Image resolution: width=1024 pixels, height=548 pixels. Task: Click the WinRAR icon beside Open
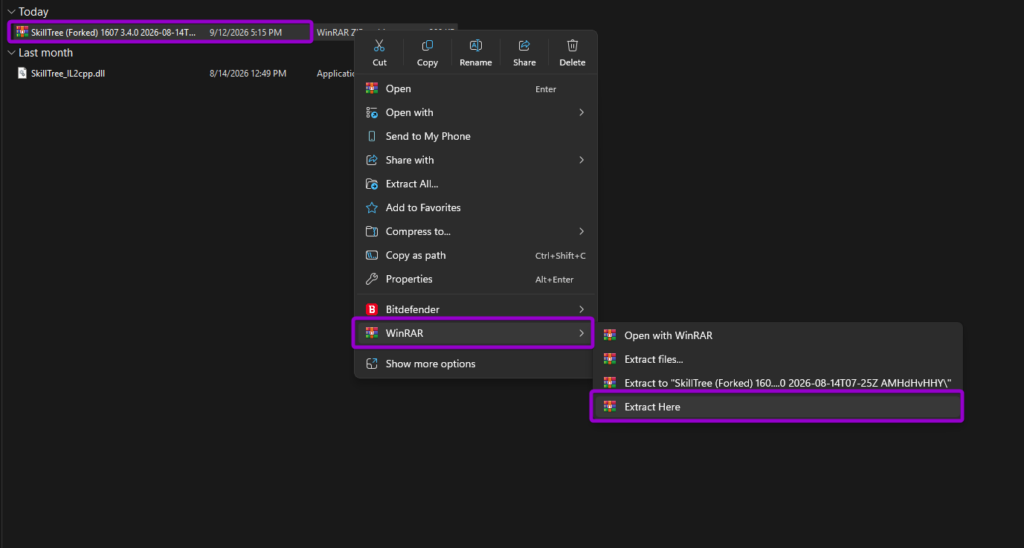[x=372, y=89]
